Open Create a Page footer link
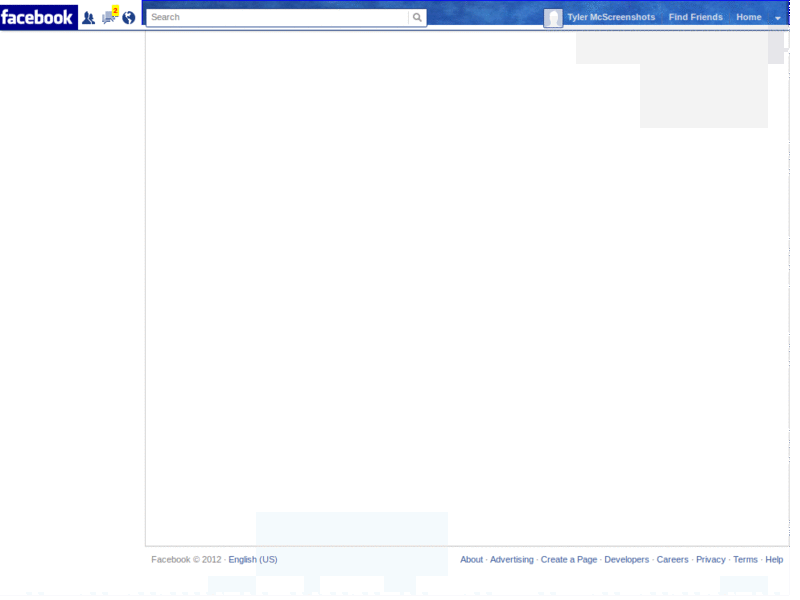The width and height of the screenshot is (800, 600). coord(569,560)
